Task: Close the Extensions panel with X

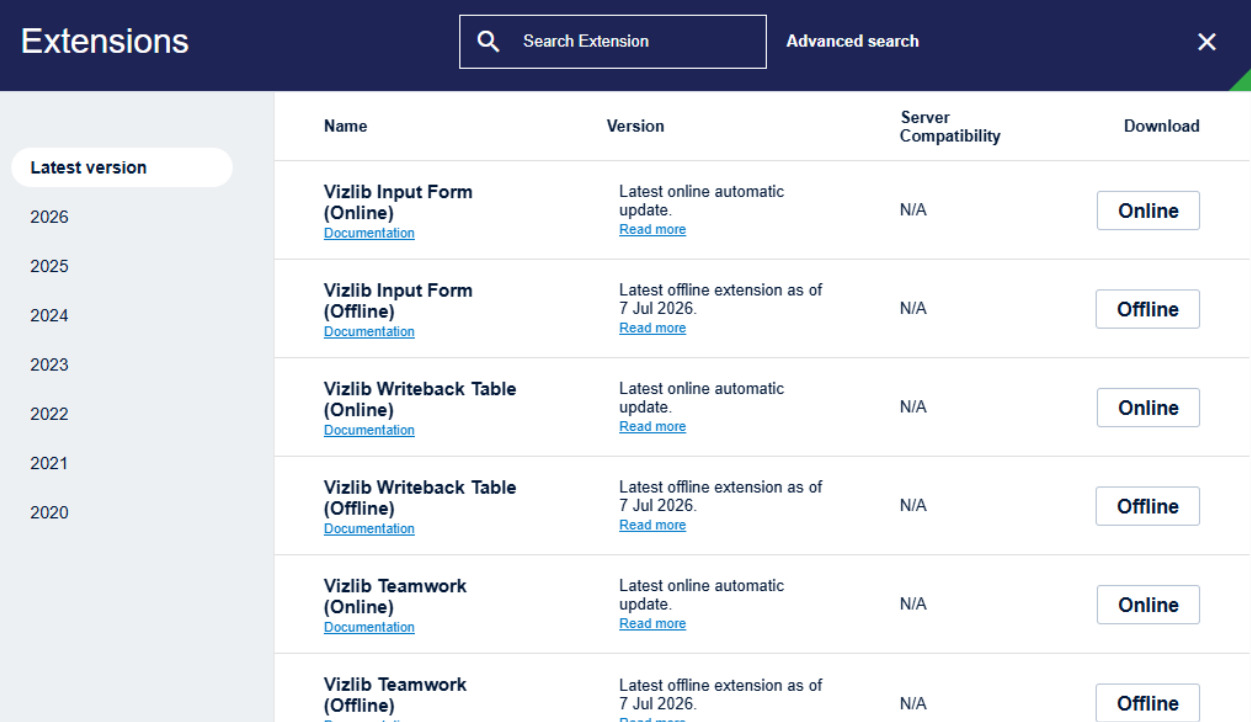Action: pyautogui.click(x=1207, y=42)
